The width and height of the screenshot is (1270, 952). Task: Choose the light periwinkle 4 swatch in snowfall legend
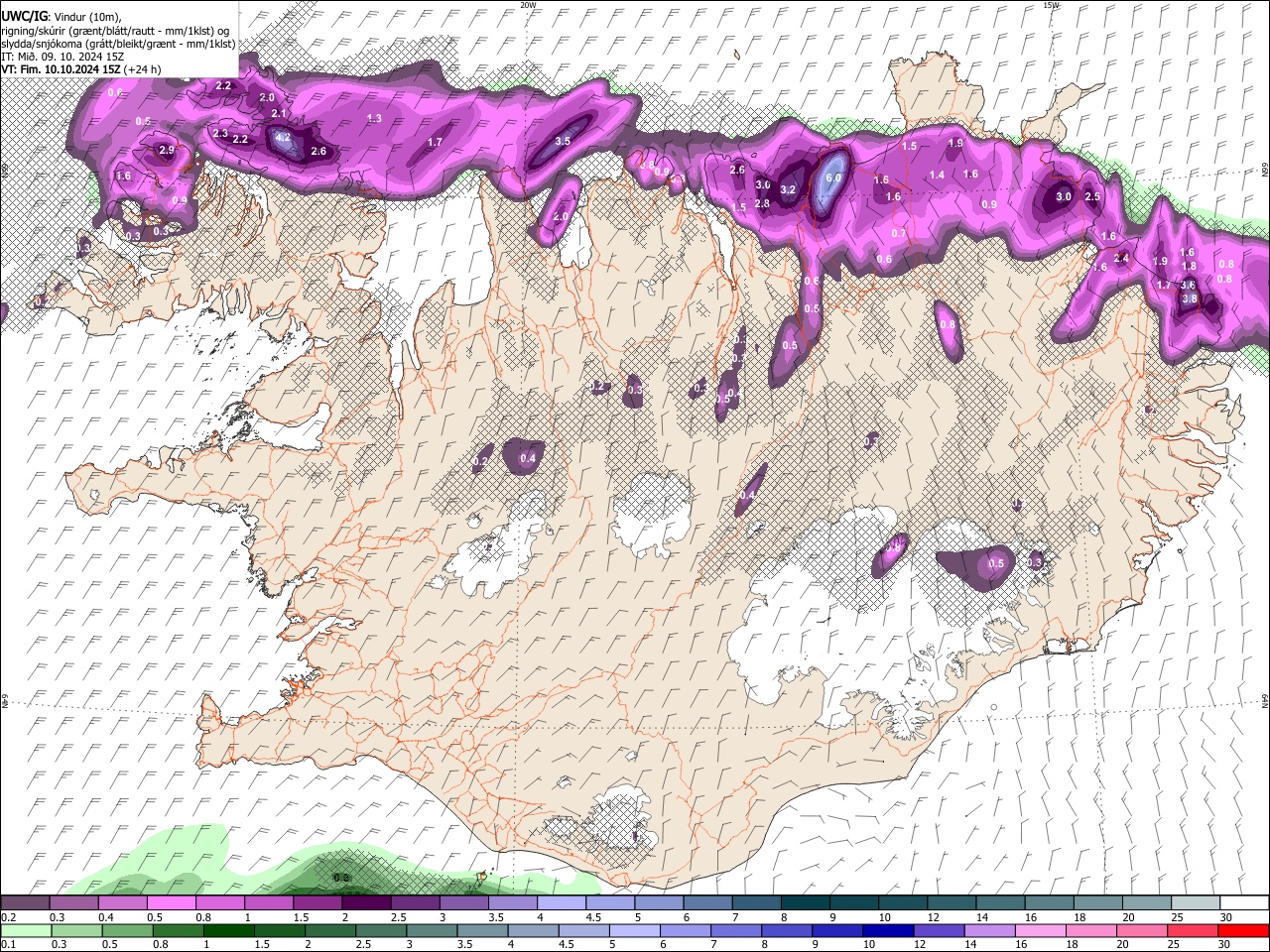click(562, 902)
